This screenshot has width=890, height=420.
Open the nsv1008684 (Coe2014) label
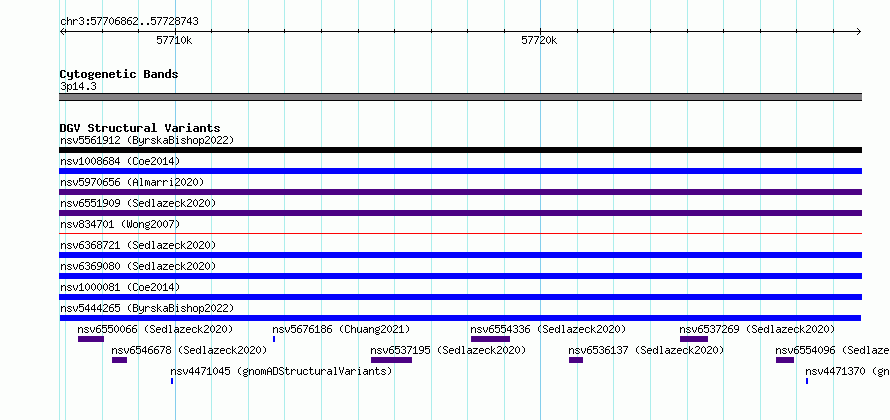click(x=120, y=161)
